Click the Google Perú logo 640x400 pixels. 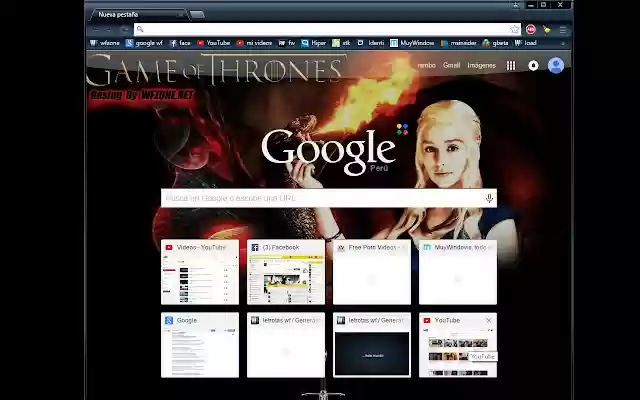(x=329, y=151)
